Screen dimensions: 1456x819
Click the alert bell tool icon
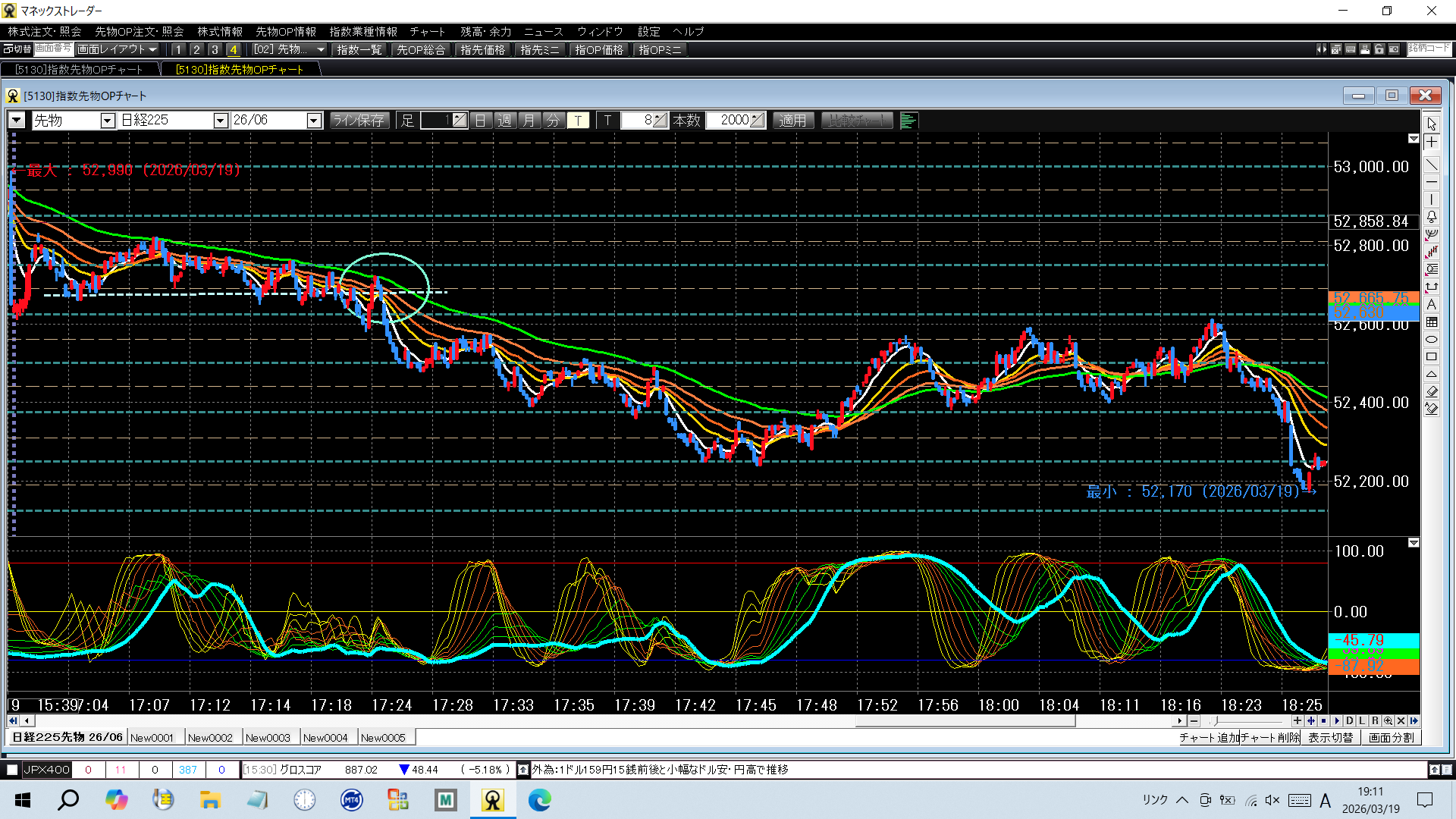[x=1431, y=217]
